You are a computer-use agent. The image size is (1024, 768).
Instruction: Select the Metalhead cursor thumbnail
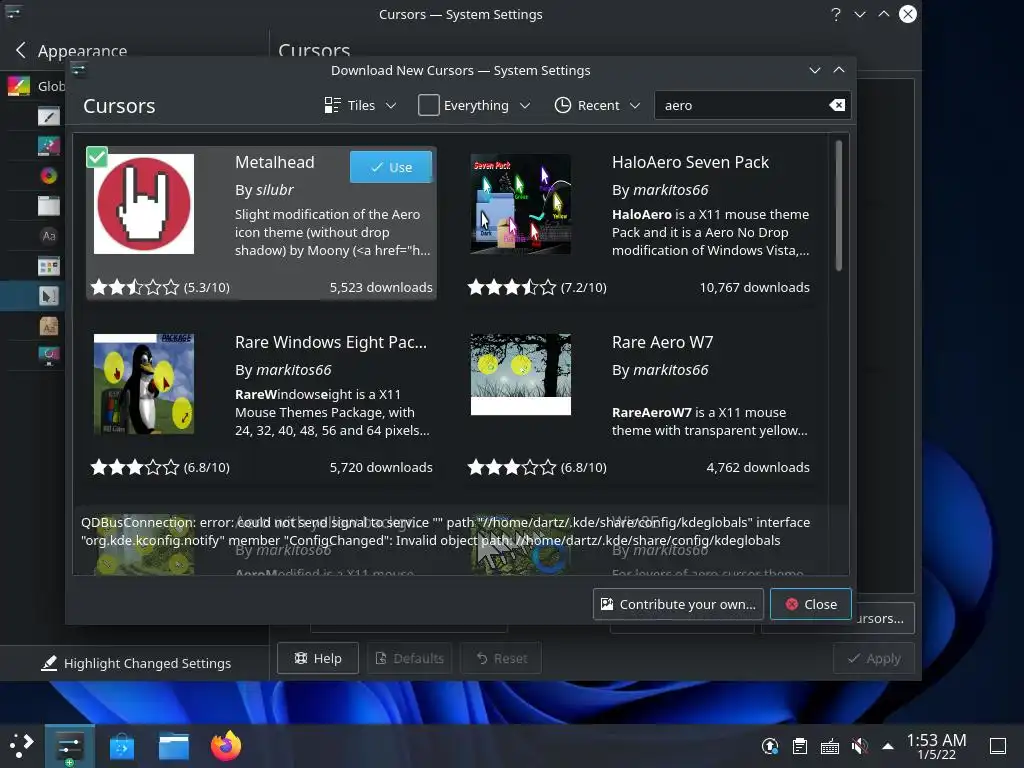click(144, 204)
